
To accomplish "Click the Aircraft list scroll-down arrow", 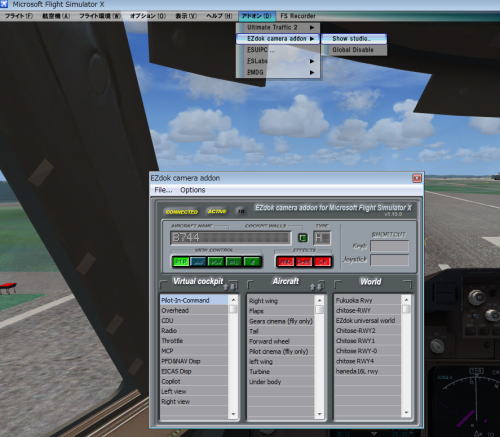I will [x=319, y=414].
